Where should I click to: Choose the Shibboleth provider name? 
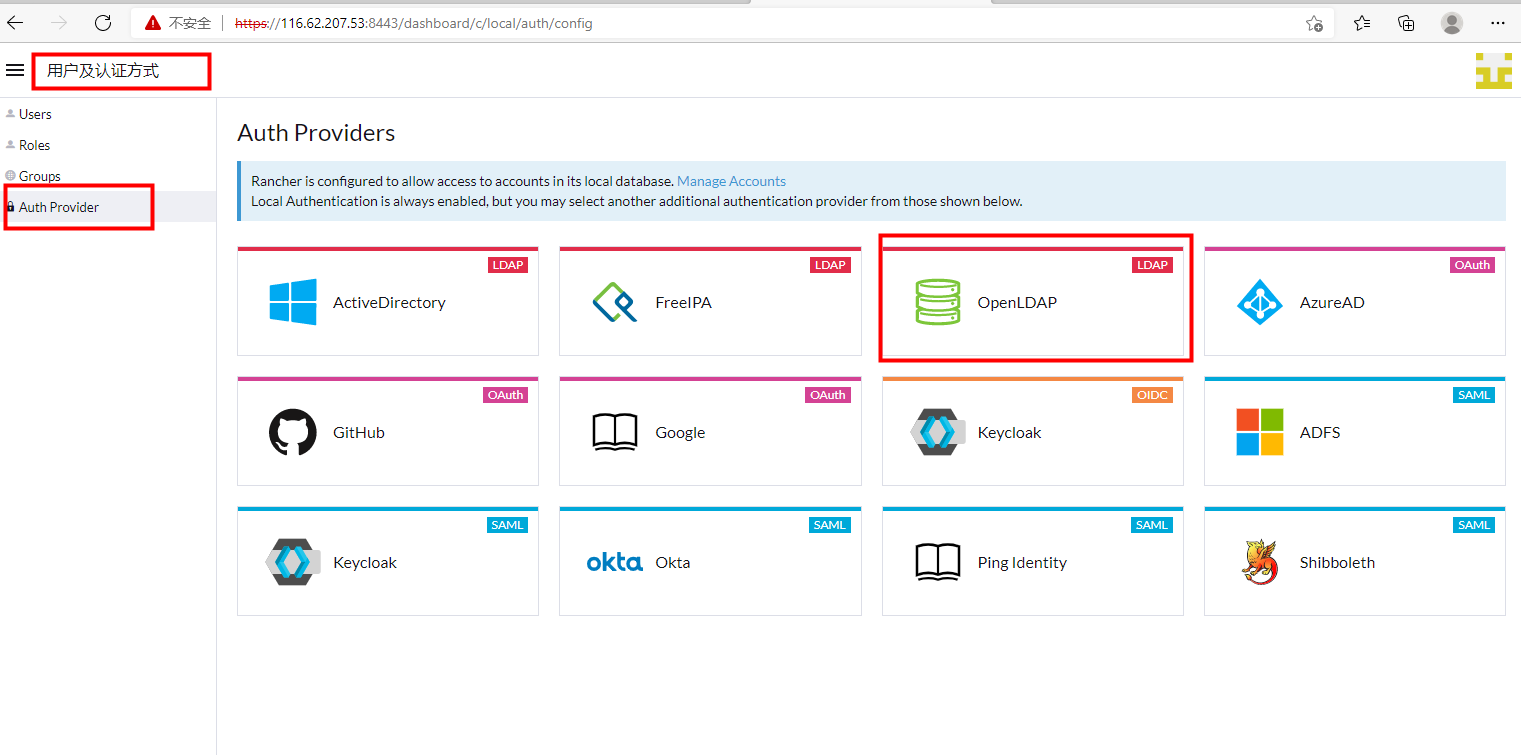[x=1337, y=562]
